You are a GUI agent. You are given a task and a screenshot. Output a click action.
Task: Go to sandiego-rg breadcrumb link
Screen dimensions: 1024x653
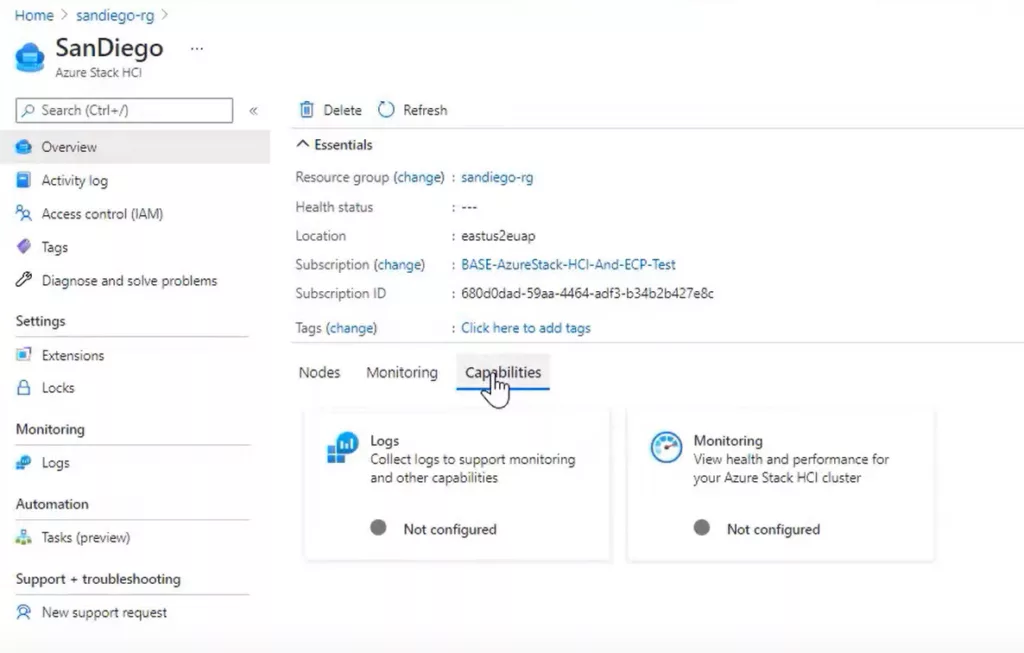pyautogui.click(x=115, y=15)
